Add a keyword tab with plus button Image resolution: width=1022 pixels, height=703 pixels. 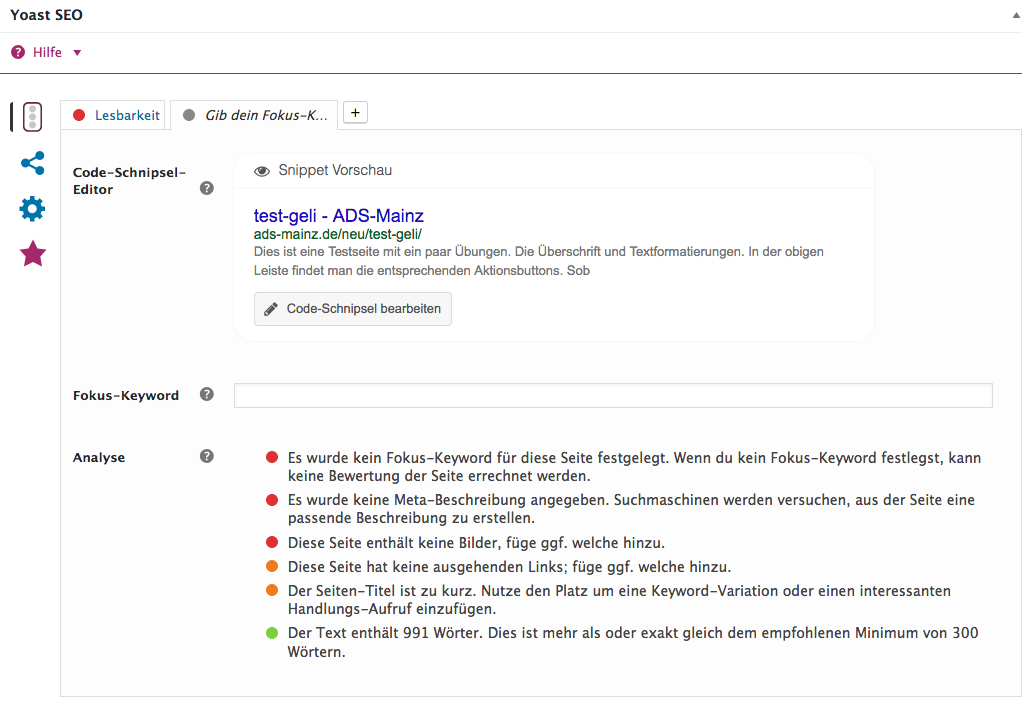click(x=355, y=113)
